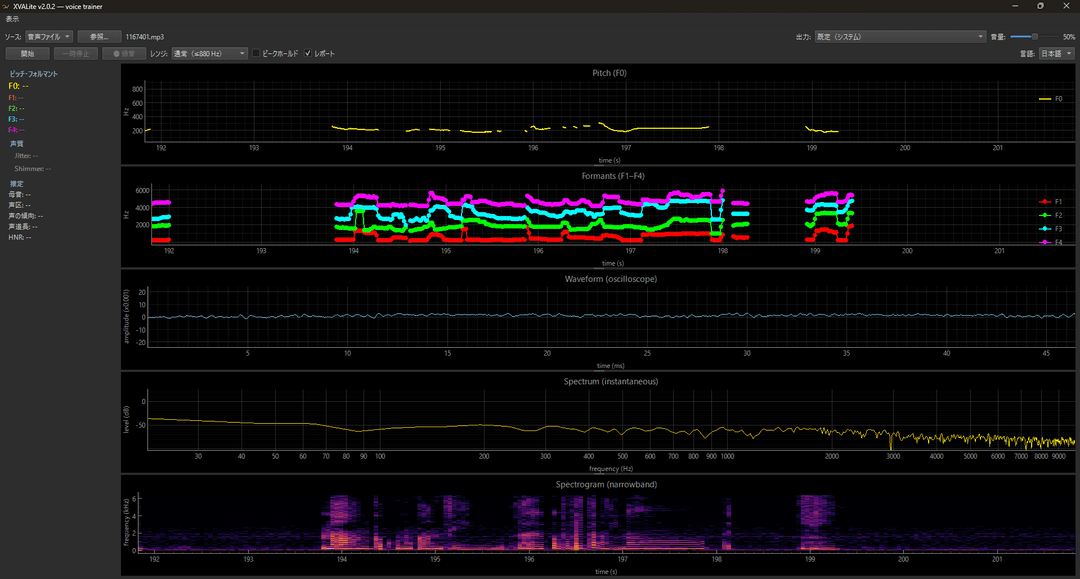
Task: Click the F1 legend marker in Formants plot
Action: [x=1045, y=202]
